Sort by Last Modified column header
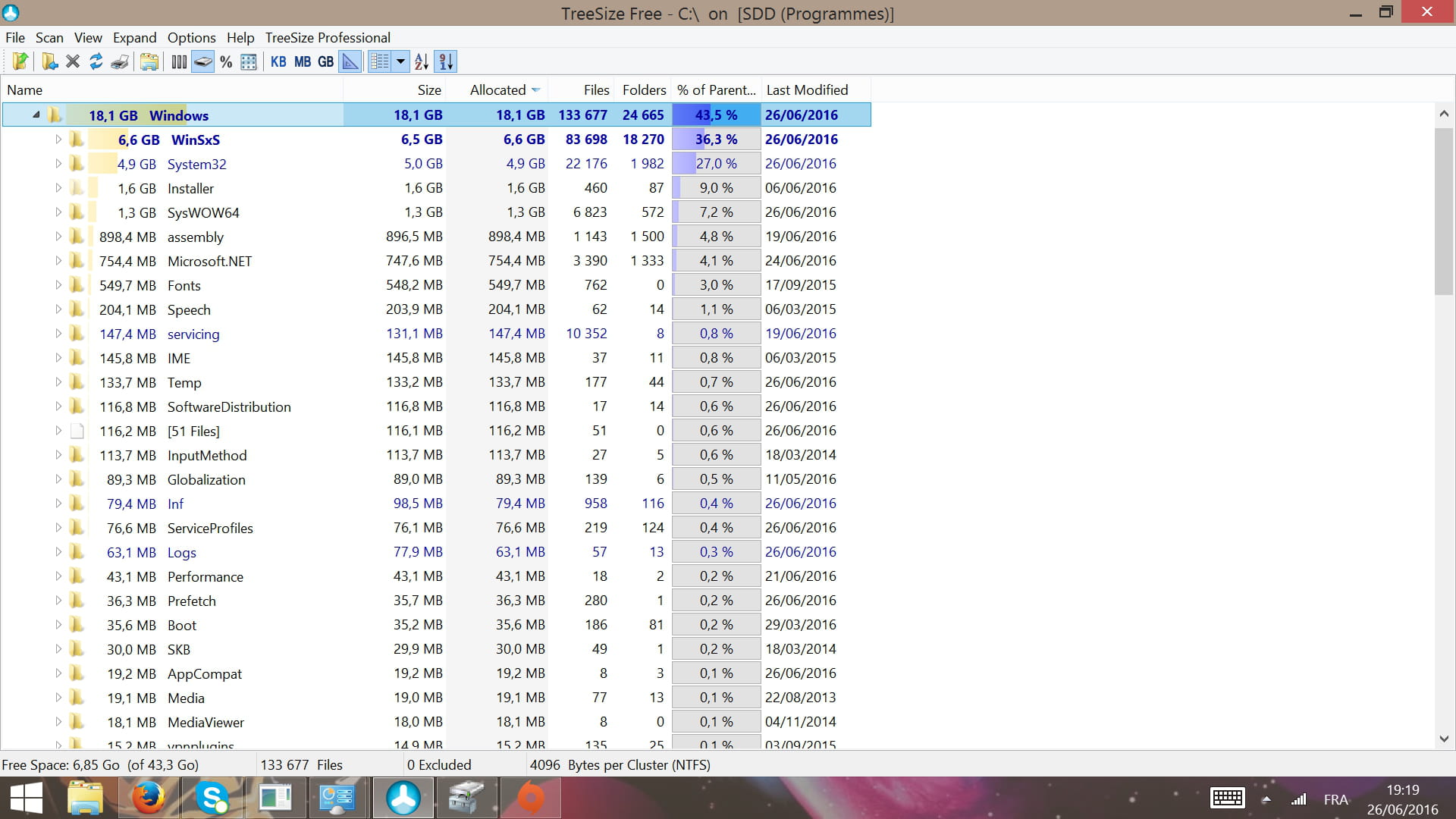Screen dimensions: 1456x819 pos(816,89)
